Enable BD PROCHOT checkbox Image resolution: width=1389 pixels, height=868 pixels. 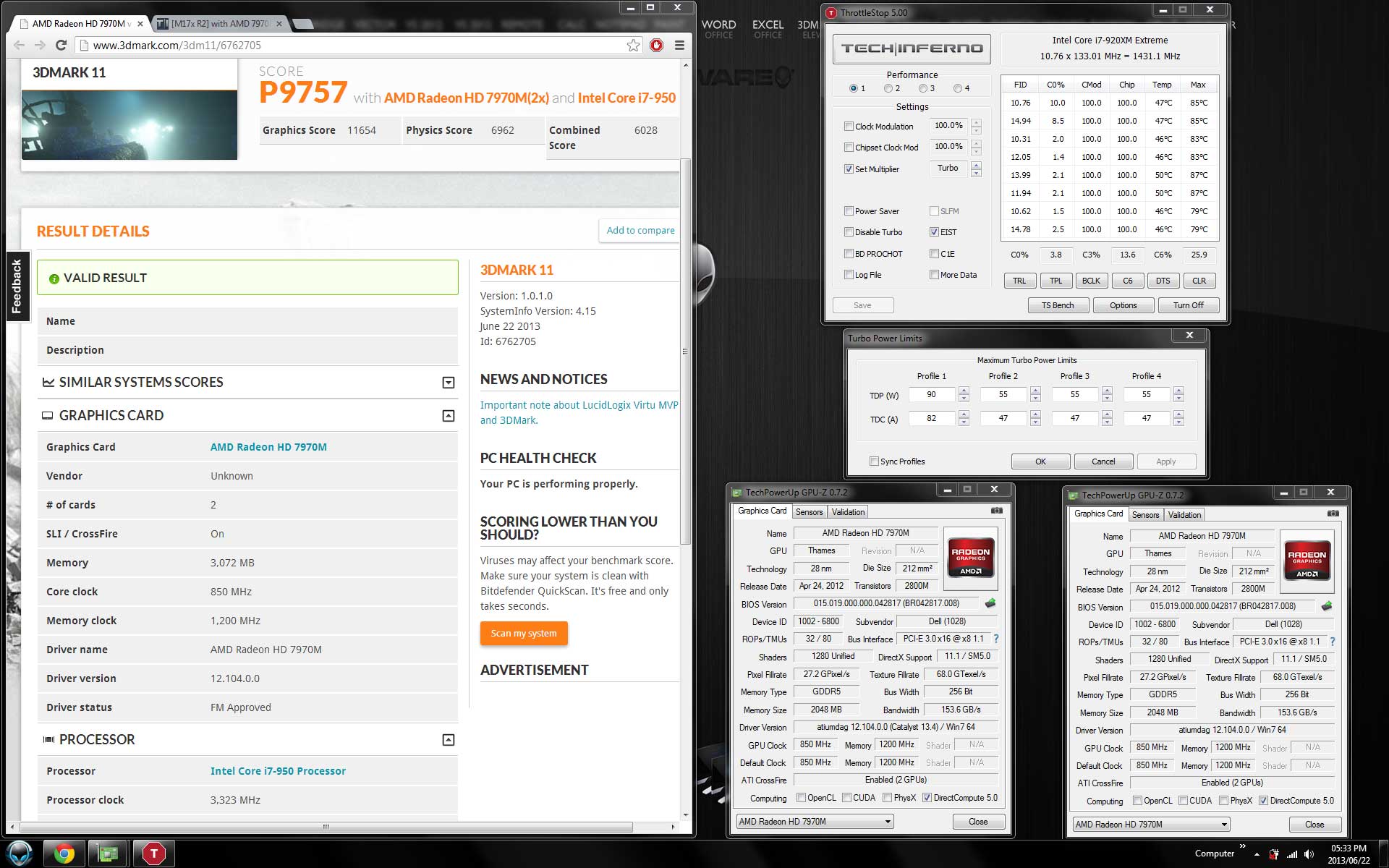coord(849,254)
